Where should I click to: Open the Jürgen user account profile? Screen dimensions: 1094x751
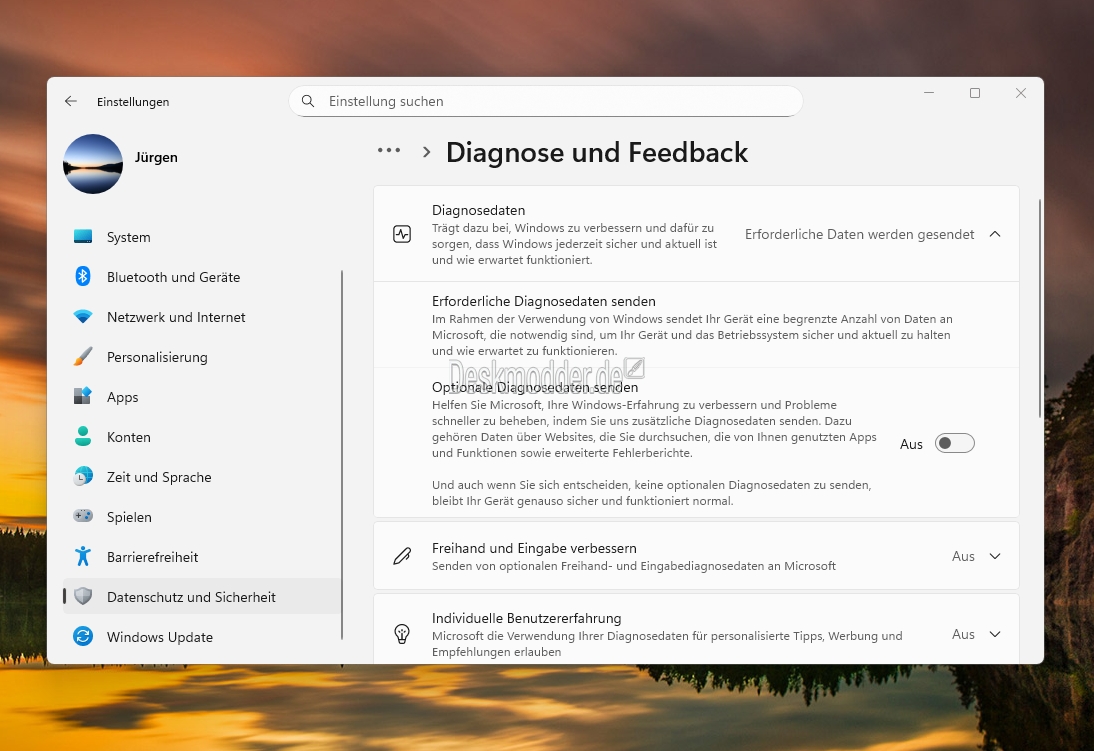tap(156, 158)
